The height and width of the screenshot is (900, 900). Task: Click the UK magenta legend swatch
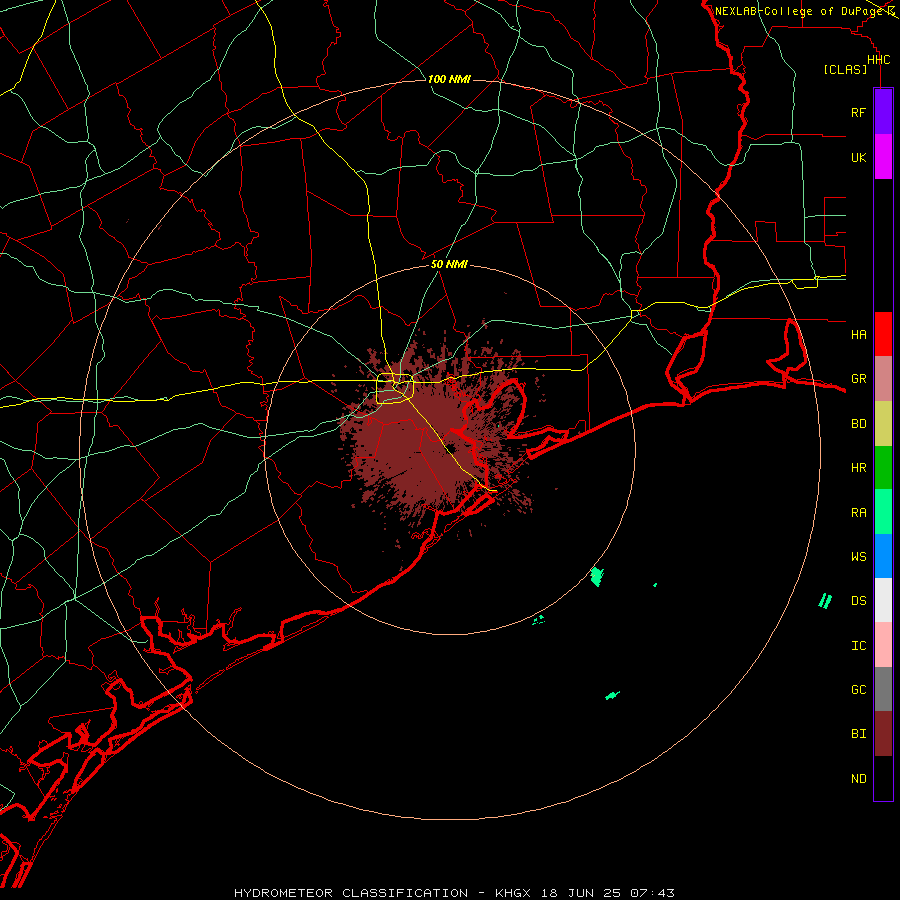click(x=883, y=157)
